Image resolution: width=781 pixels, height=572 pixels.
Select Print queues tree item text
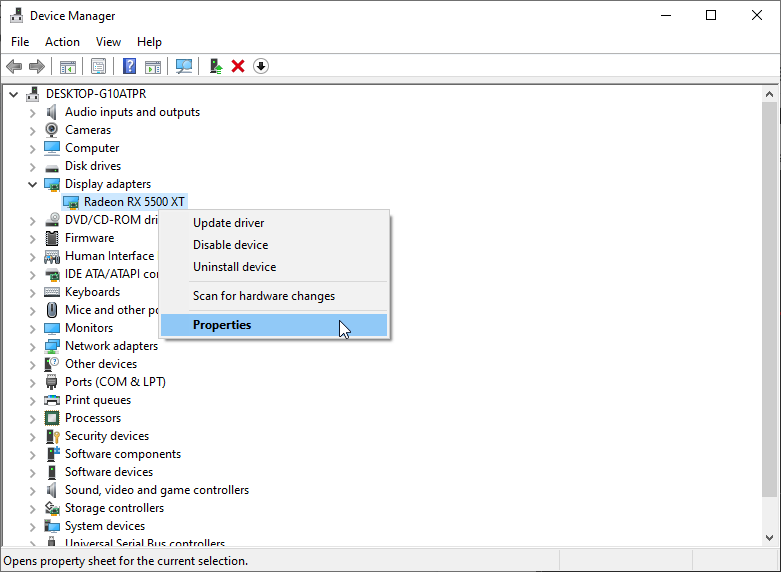click(98, 400)
